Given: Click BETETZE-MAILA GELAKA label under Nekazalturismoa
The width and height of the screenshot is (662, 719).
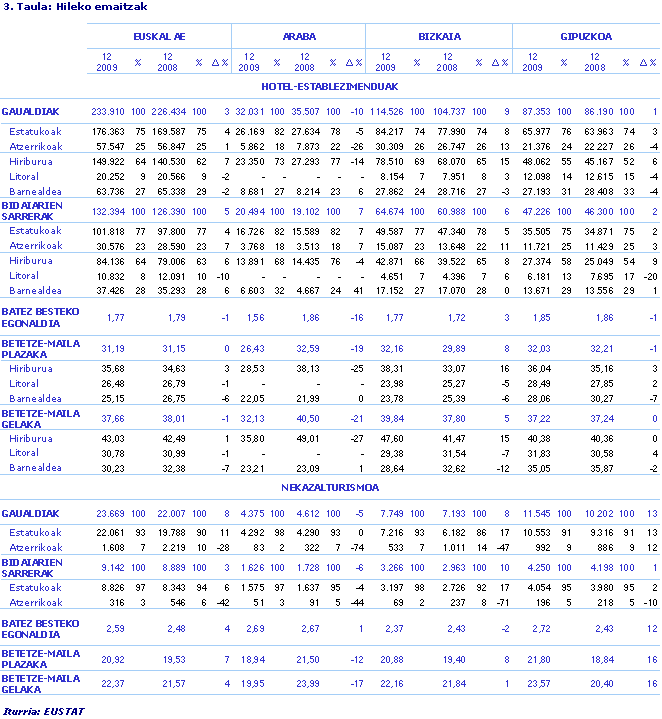Looking at the screenshot, I should 40,683.
